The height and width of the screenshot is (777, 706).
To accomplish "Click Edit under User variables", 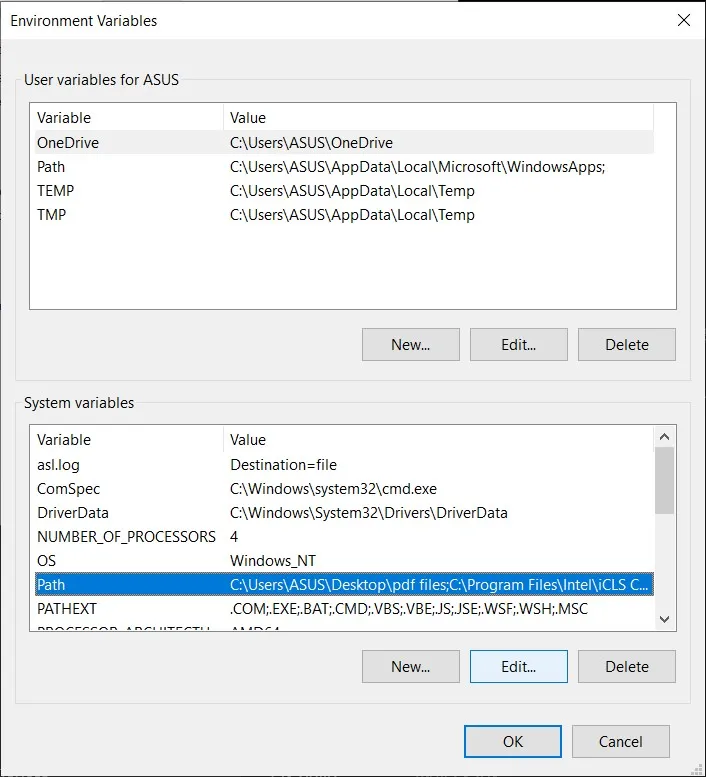I will pos(518,344).
